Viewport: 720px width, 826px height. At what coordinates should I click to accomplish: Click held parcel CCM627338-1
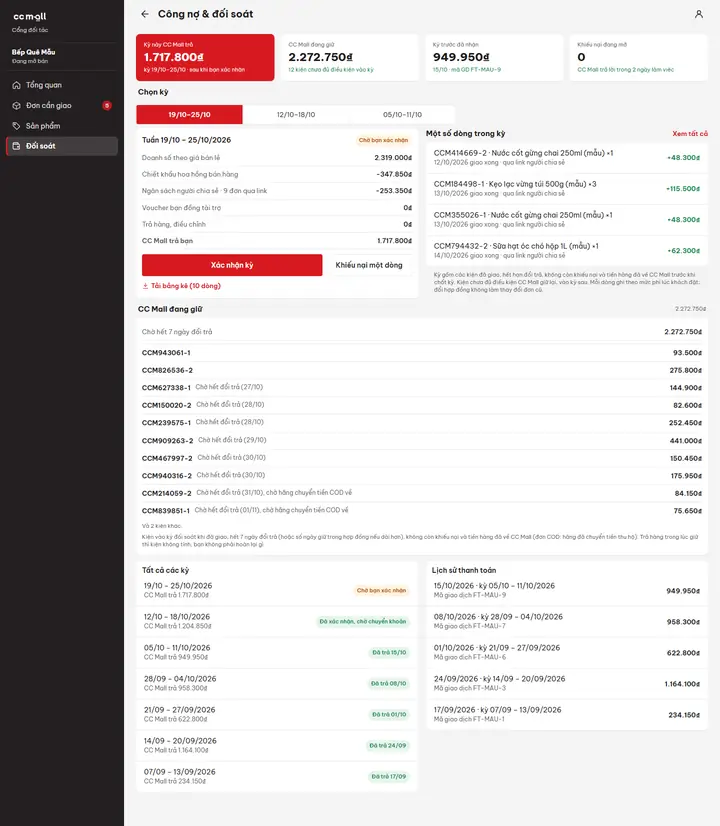(422, 388)
